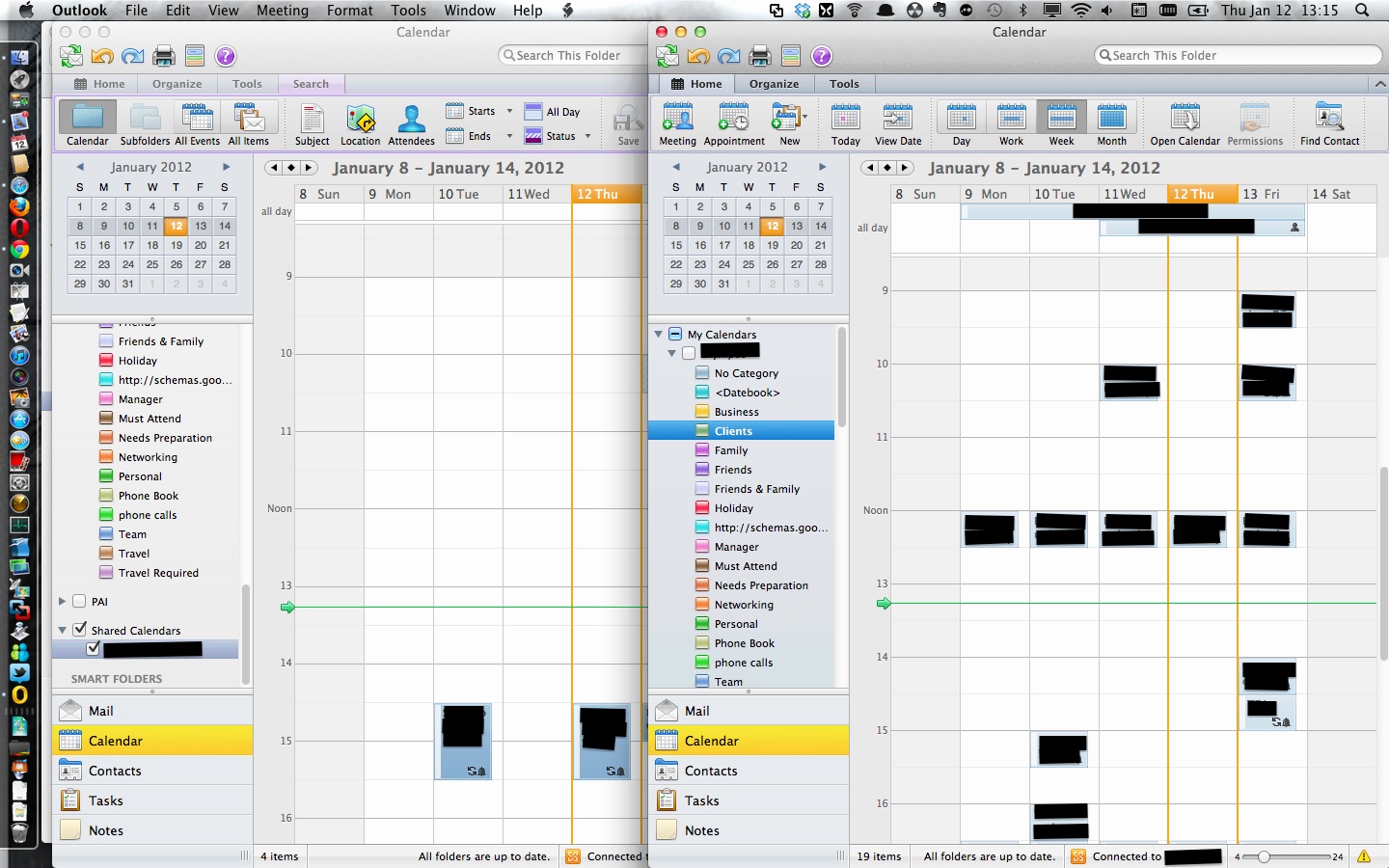The height and width of the screenshot is (868, 1389).
Task: Toggle the PAI calendar checkbox in left window
Action: [x=79, y=601]
